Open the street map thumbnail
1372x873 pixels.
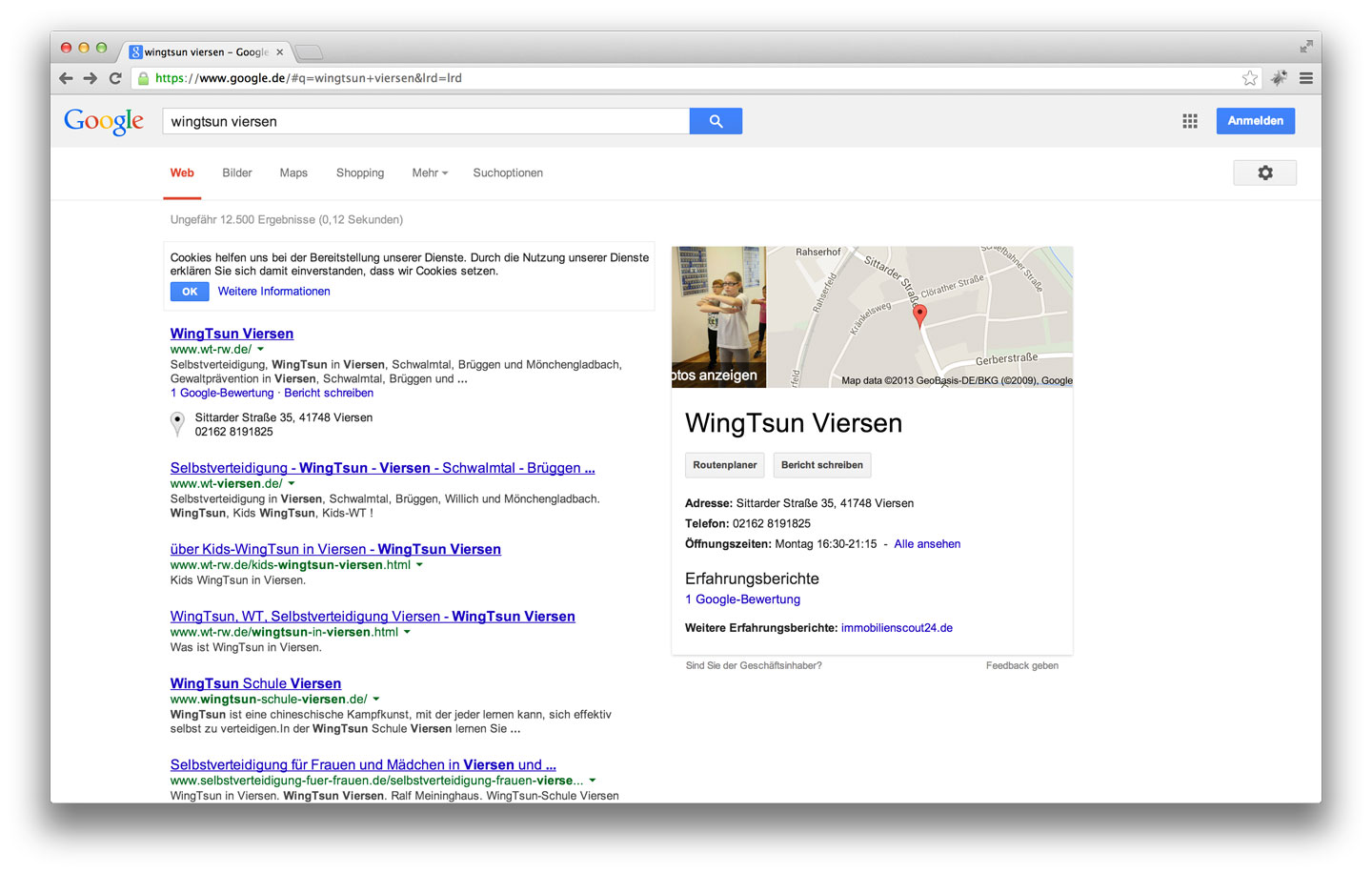(x=919, y=316)
